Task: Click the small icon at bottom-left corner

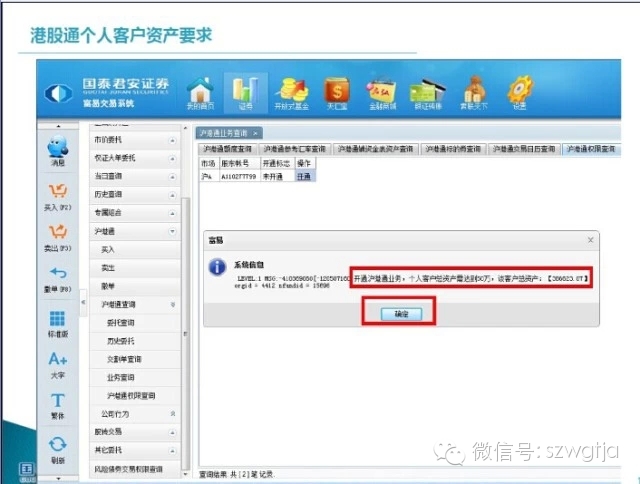Action: tap(27, 471)
